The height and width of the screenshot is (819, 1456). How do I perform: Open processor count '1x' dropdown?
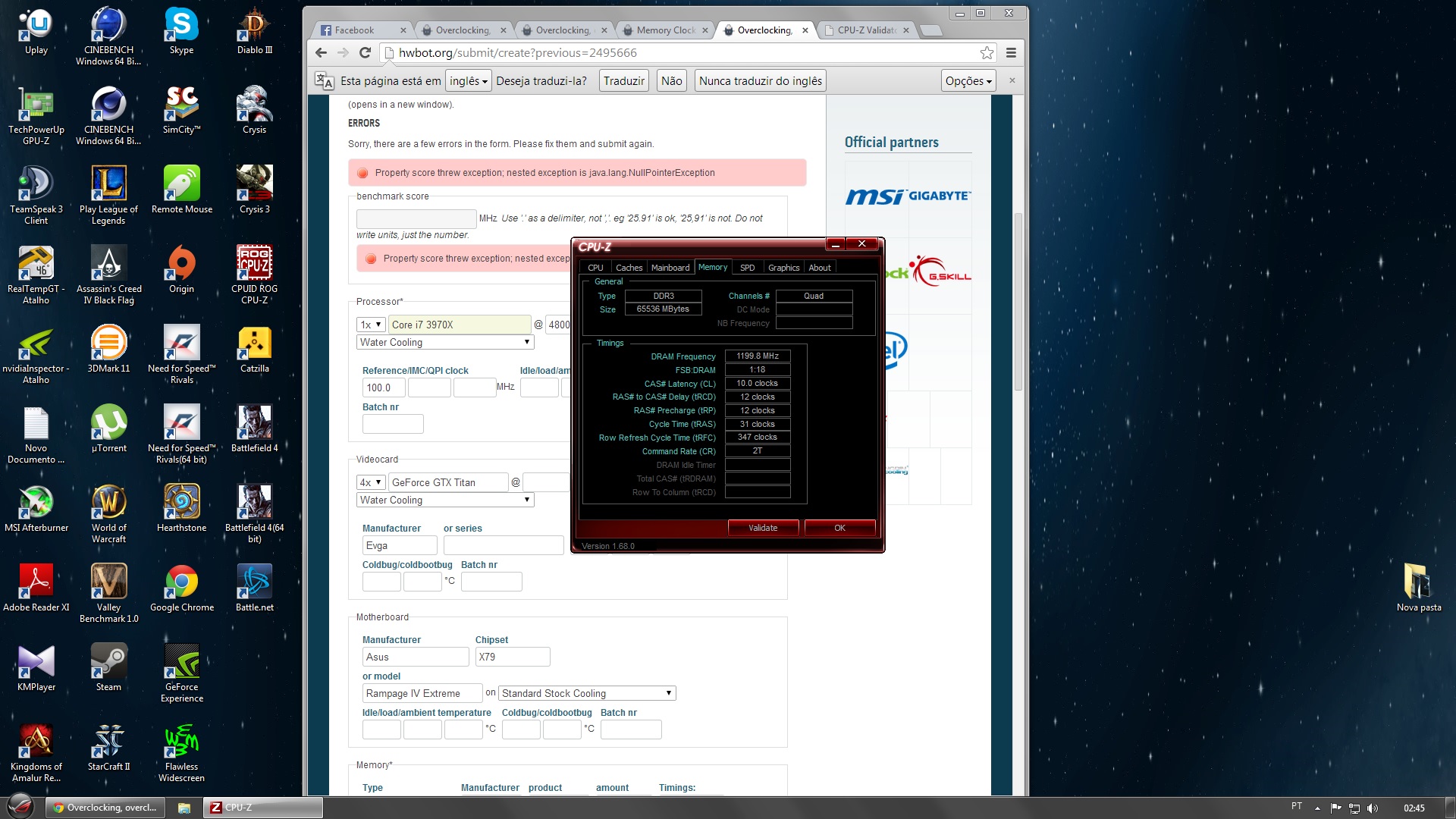tap(371, 325)
